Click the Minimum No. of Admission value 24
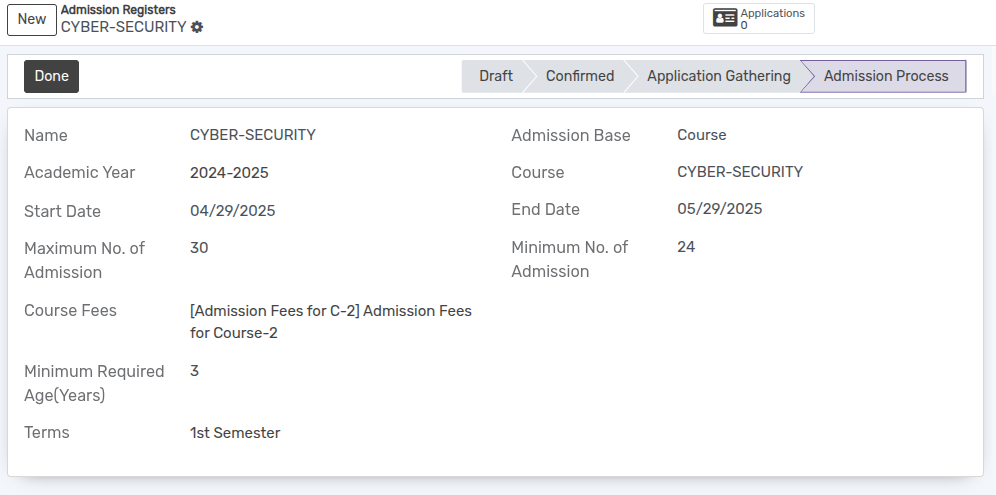 click(x=686, y=247)
